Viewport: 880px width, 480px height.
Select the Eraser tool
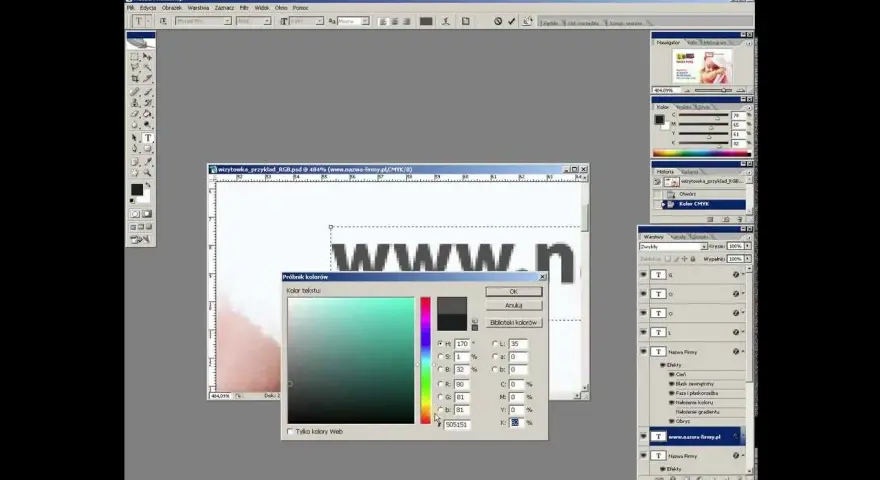click(x=135, y=113)
